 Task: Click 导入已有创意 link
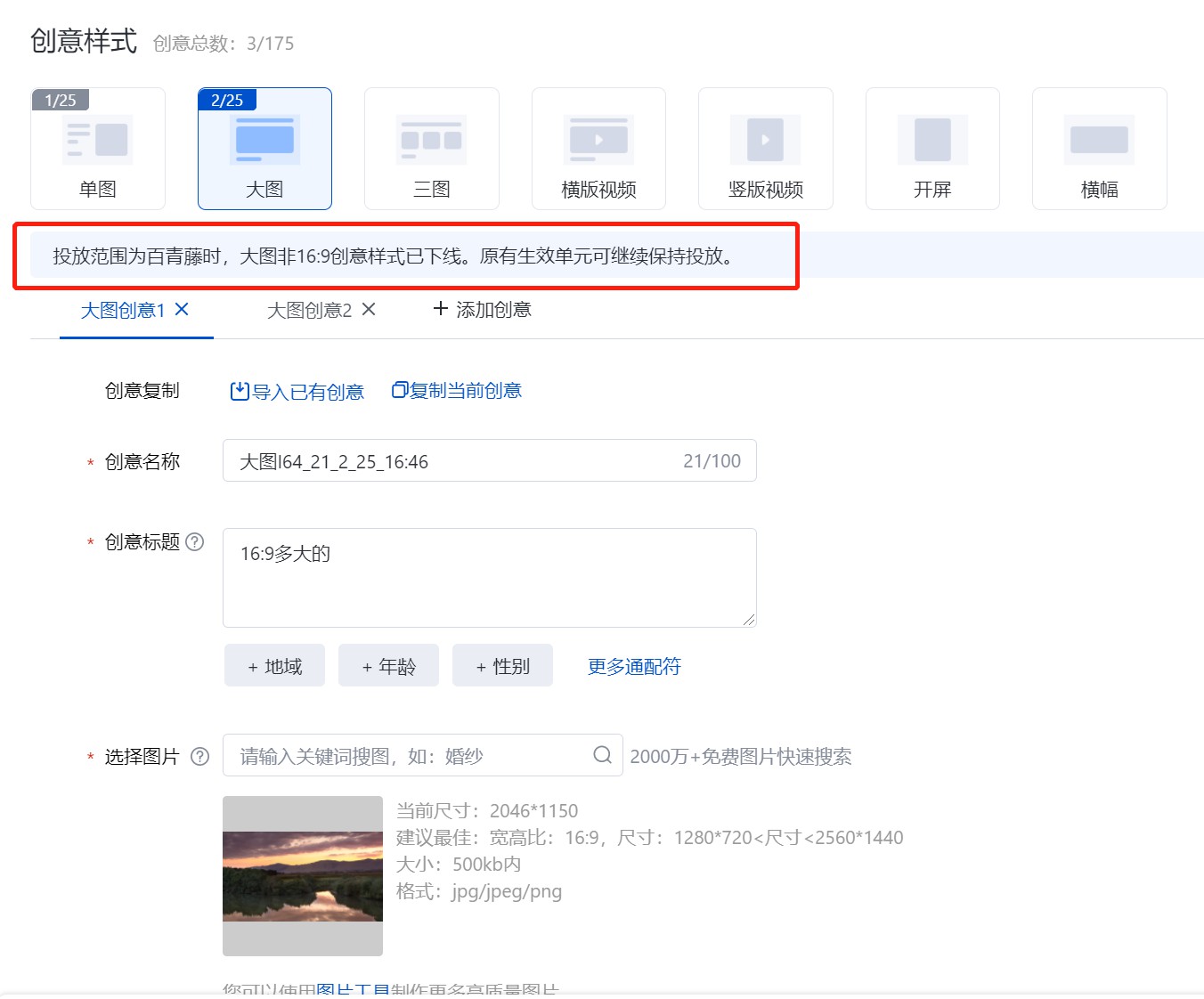297,392
